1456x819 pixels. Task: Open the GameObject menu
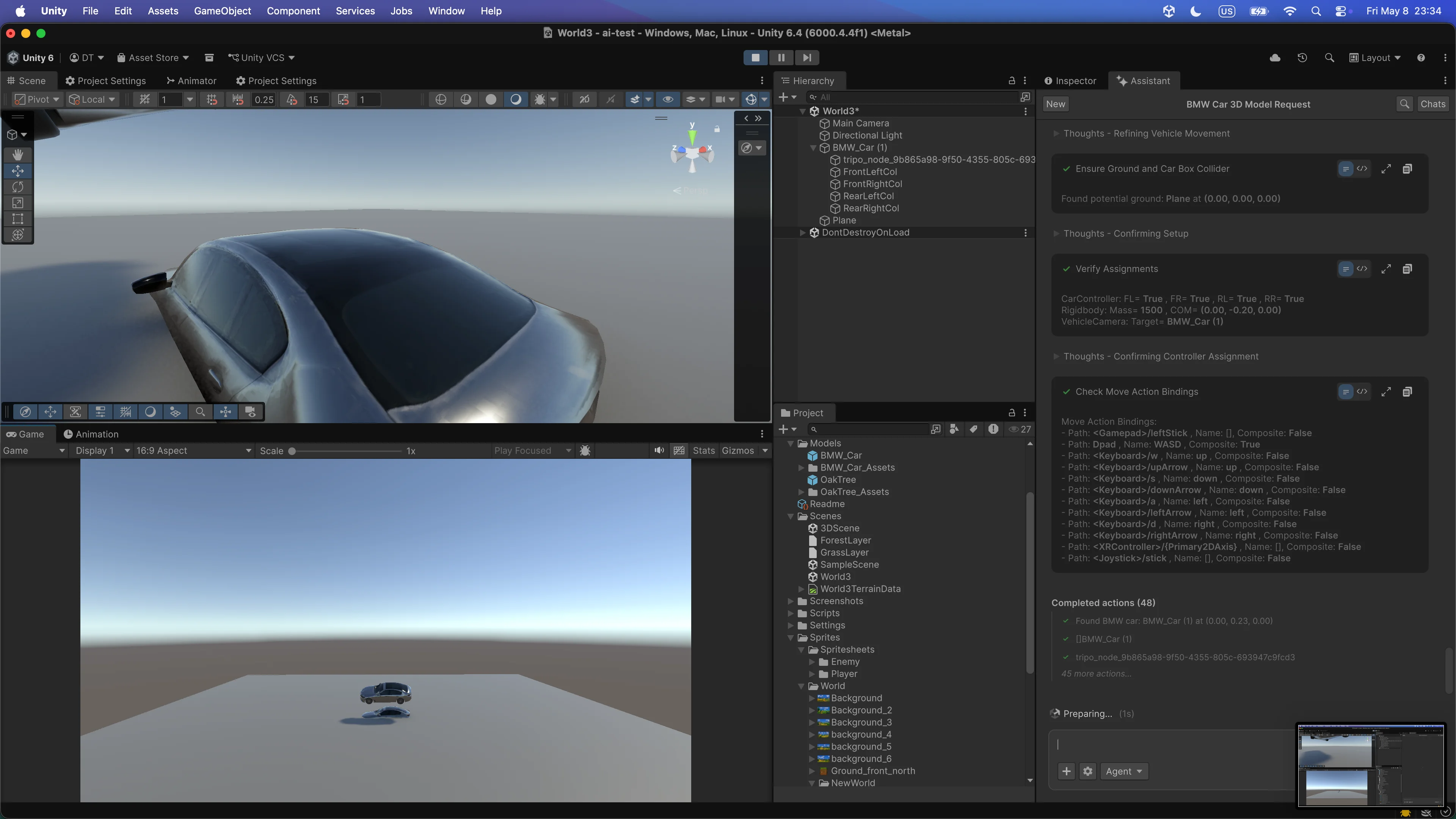click(x=222, y=11)
